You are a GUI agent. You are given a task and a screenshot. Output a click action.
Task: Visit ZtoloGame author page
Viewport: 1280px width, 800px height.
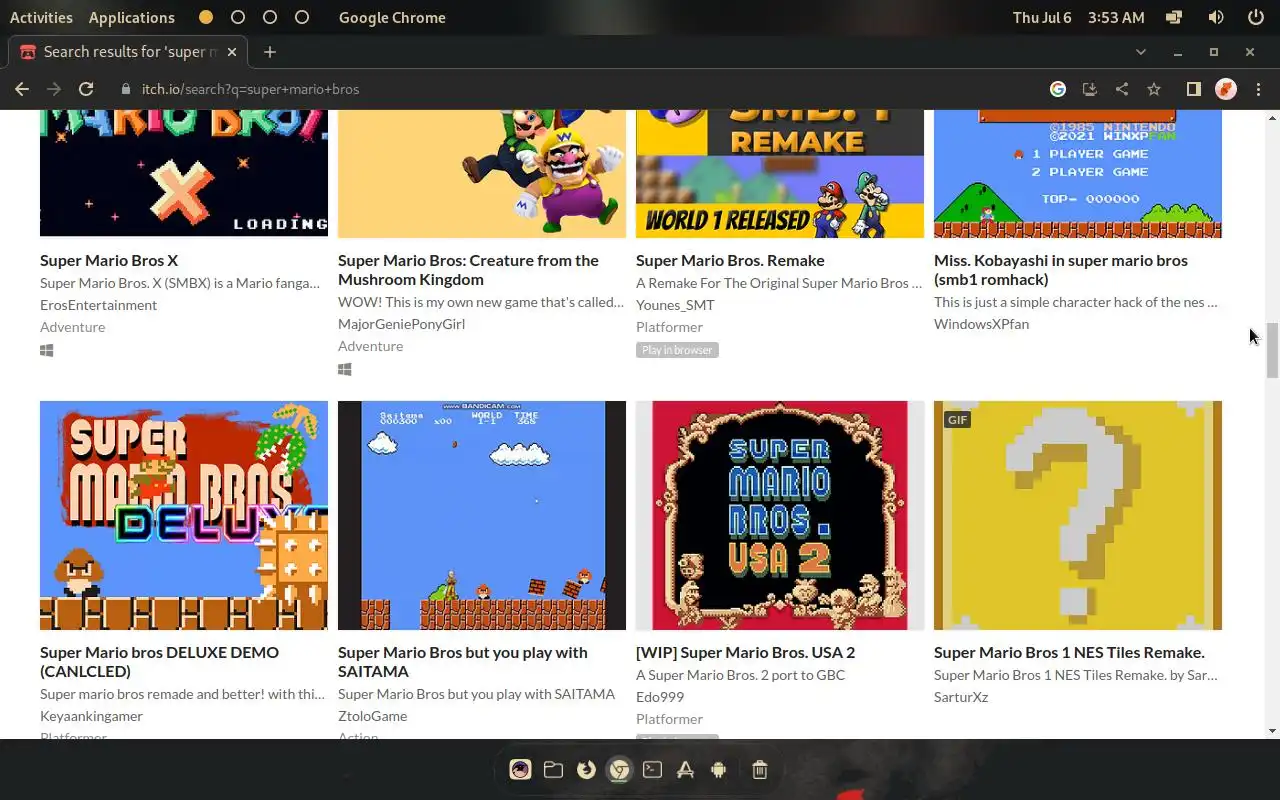[372, 716]
